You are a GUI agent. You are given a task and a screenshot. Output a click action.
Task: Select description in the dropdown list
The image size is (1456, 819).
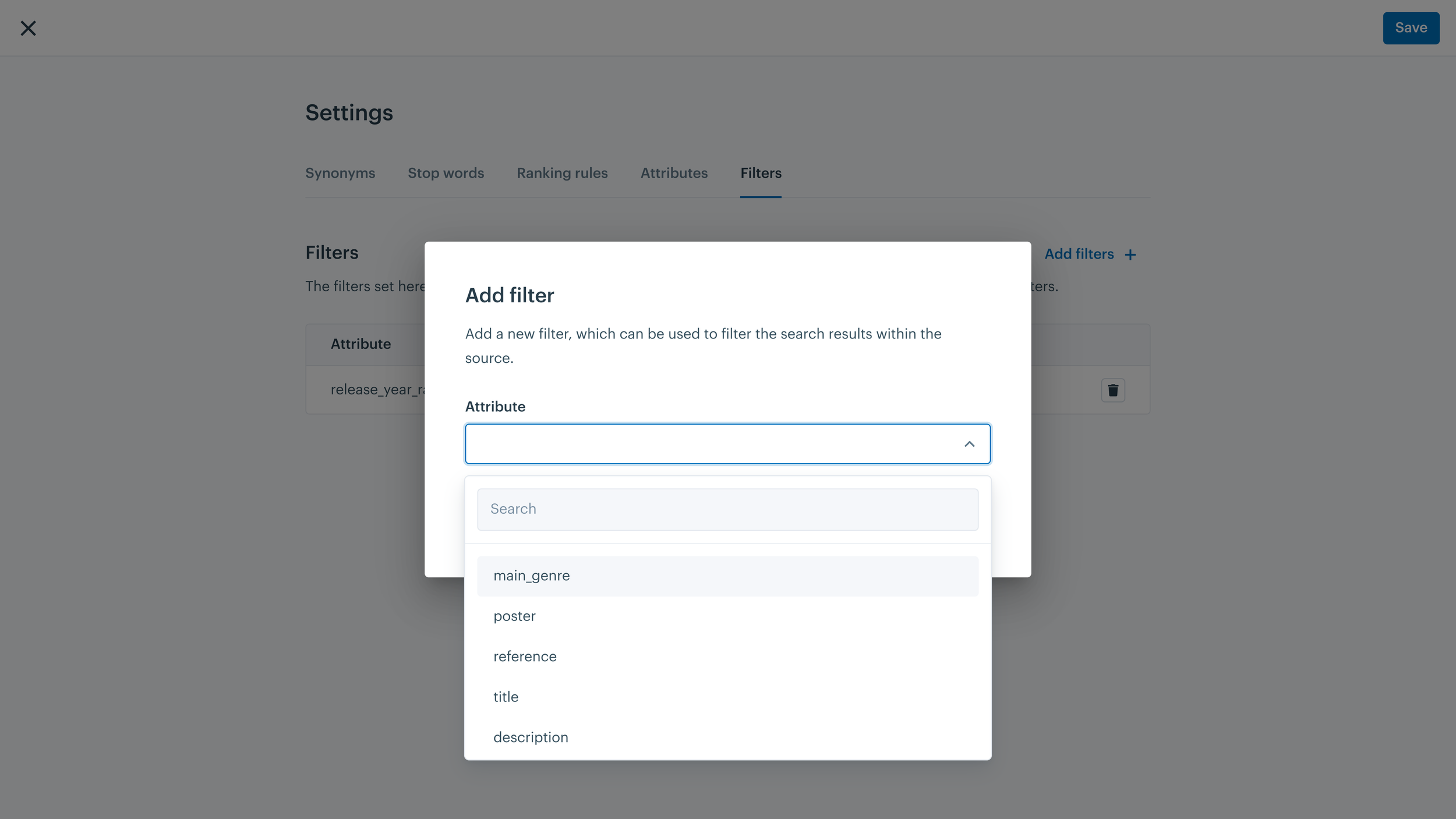531,737
